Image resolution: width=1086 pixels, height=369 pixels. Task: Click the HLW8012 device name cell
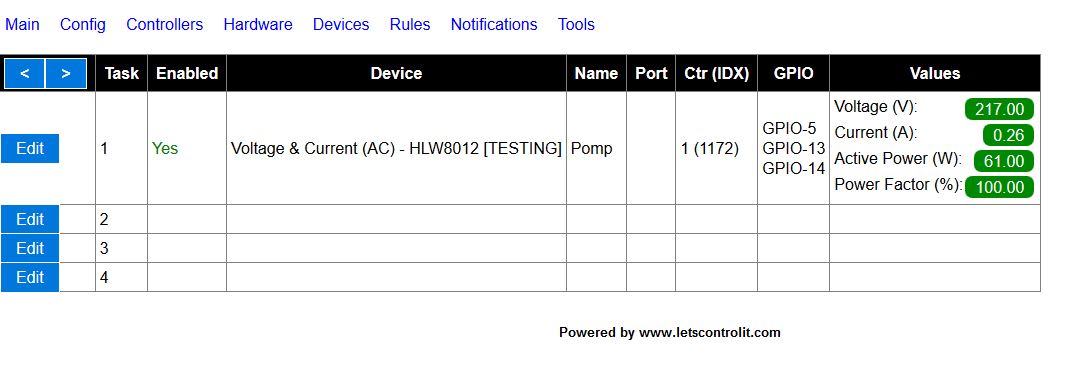(x=396, y=148)
